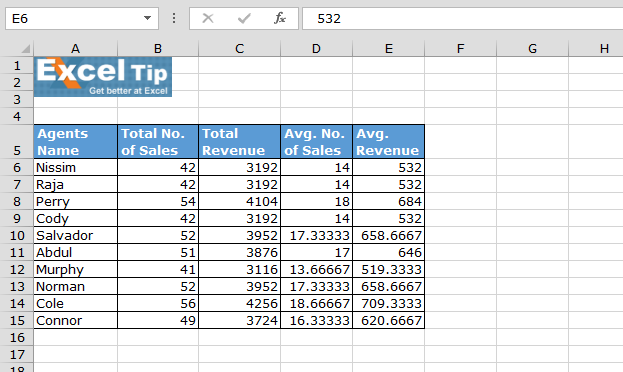This screenshot has height=372, width=623.
Task: Select row 15 header
Action: [x=17, y=320]
